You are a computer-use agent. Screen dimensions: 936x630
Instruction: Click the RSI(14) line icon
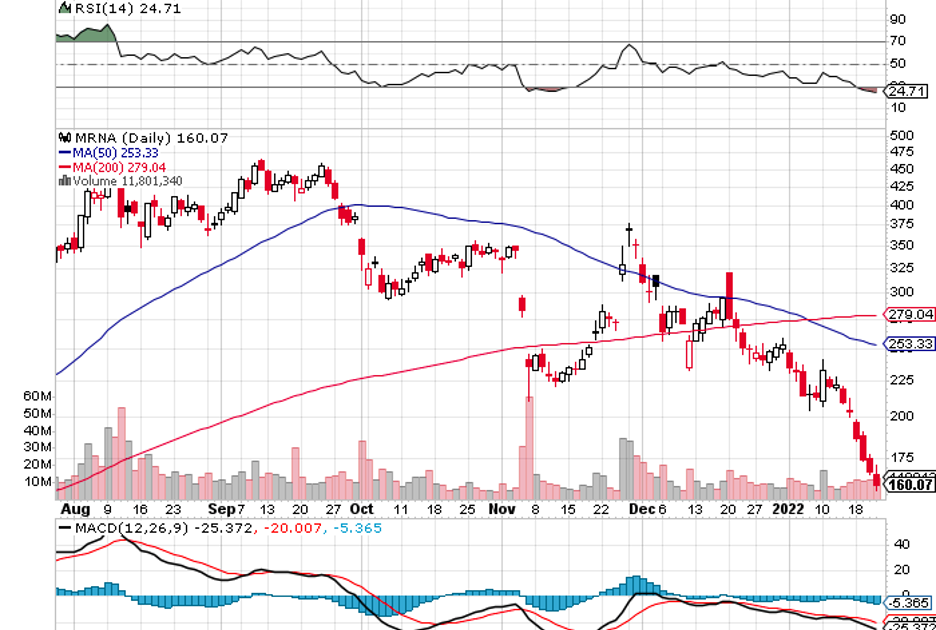point(65,9)
